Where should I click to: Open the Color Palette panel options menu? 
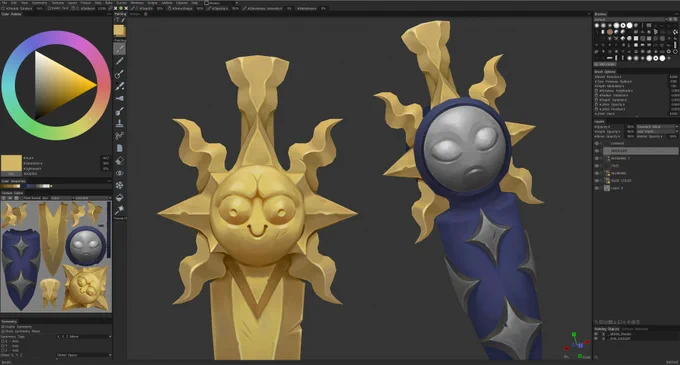click(108, 14)
